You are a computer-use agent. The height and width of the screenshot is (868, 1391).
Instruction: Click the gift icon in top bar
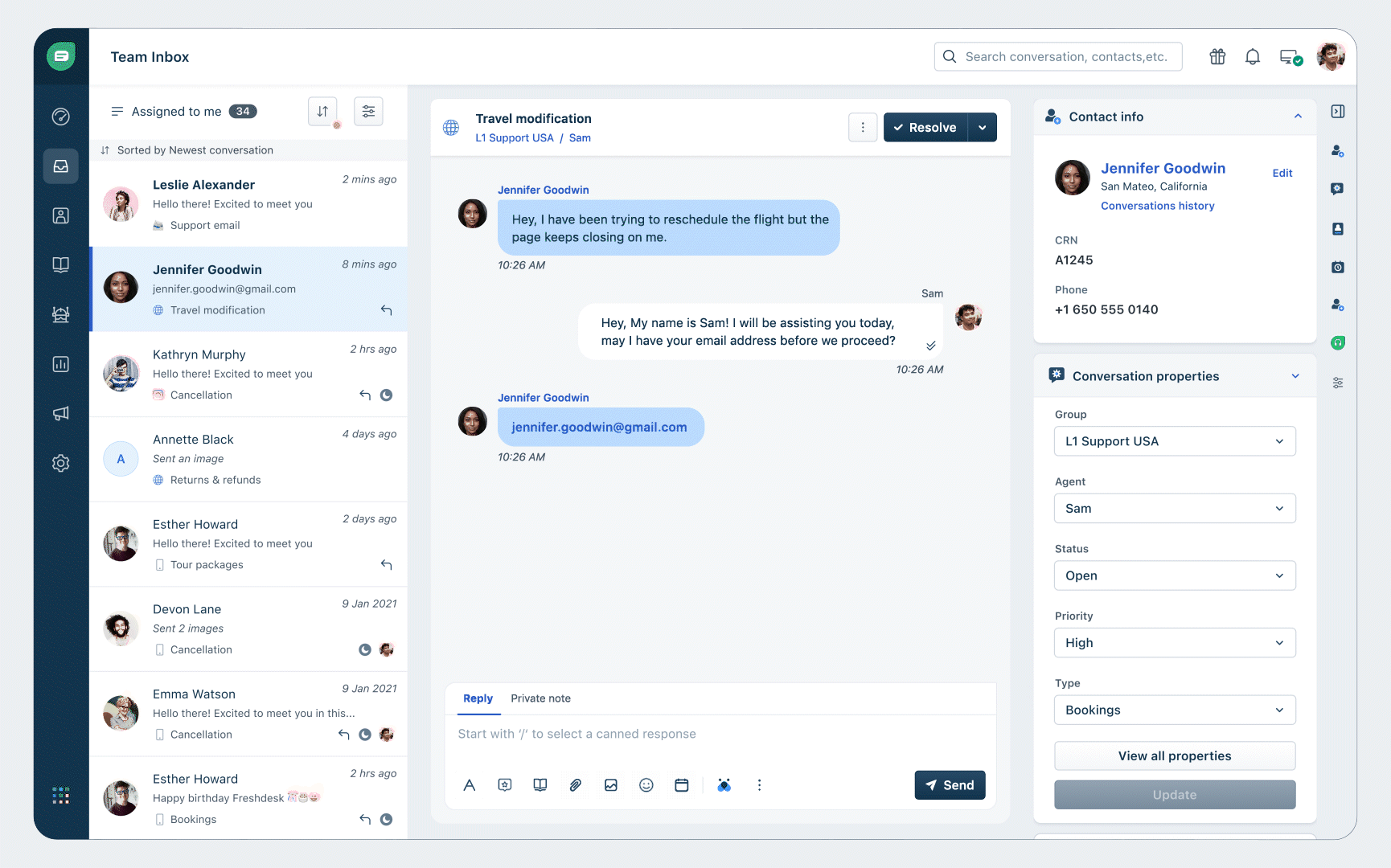[x=1217, y=57]
